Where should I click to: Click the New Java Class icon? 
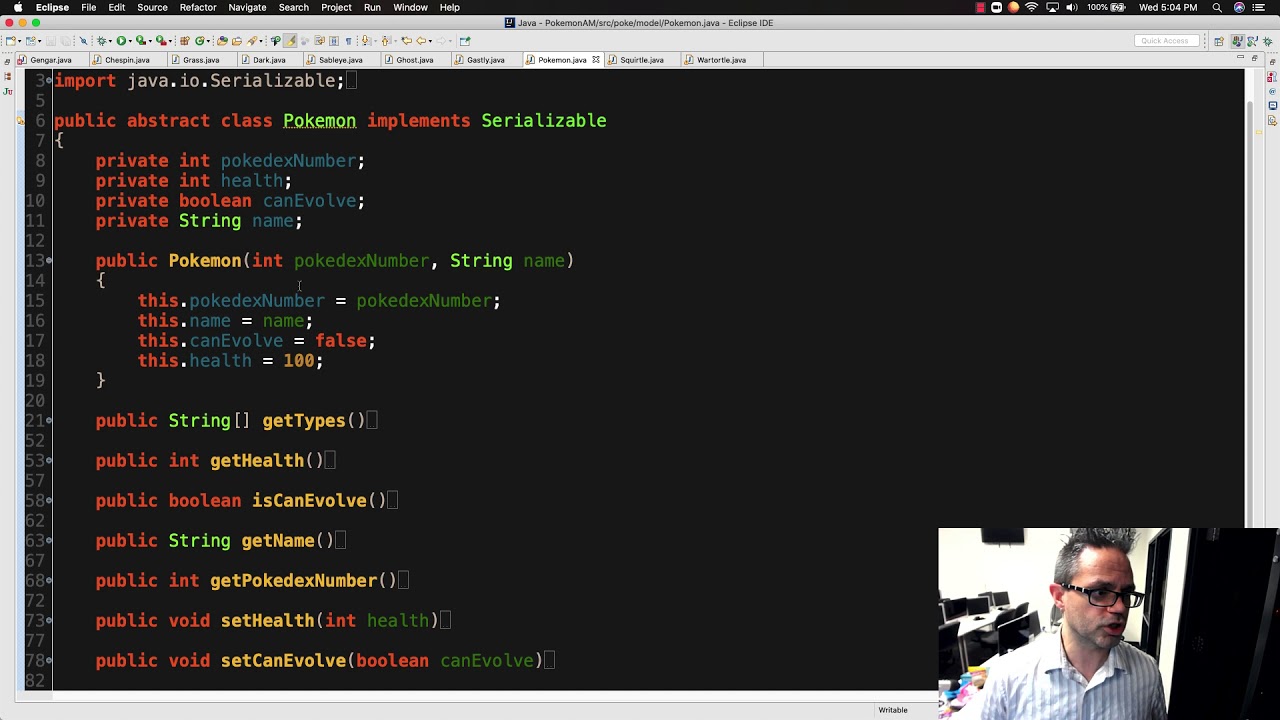tap(200, 40)
